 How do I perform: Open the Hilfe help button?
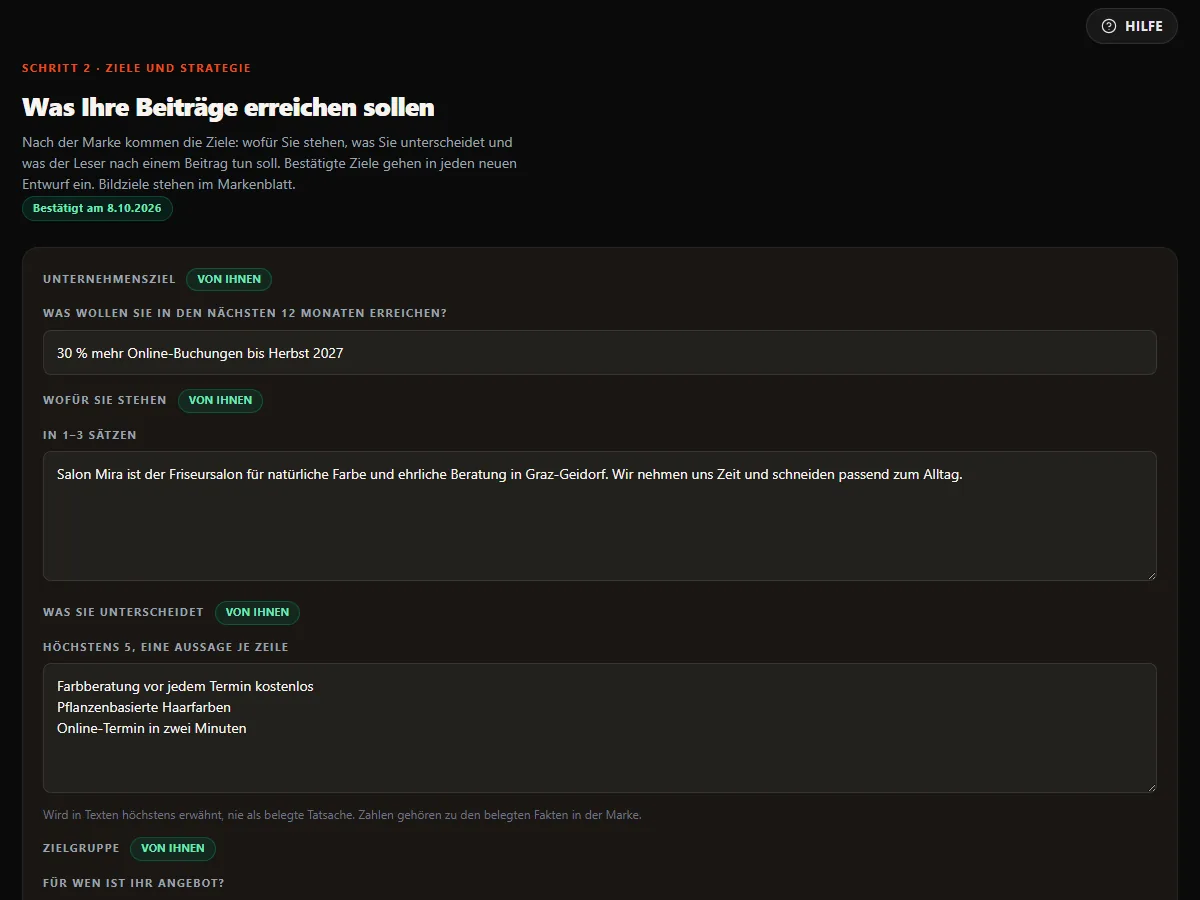pyautogui.click(x=1132, y=26)
